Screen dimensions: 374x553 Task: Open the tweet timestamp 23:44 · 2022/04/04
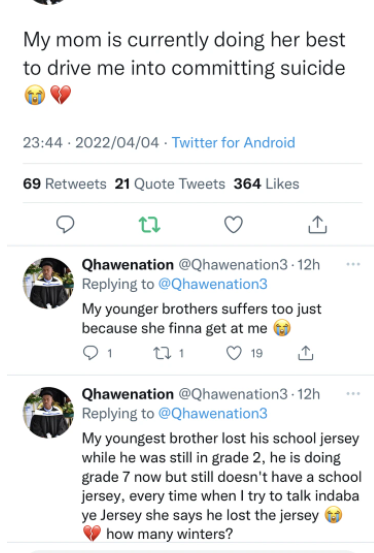91,143
